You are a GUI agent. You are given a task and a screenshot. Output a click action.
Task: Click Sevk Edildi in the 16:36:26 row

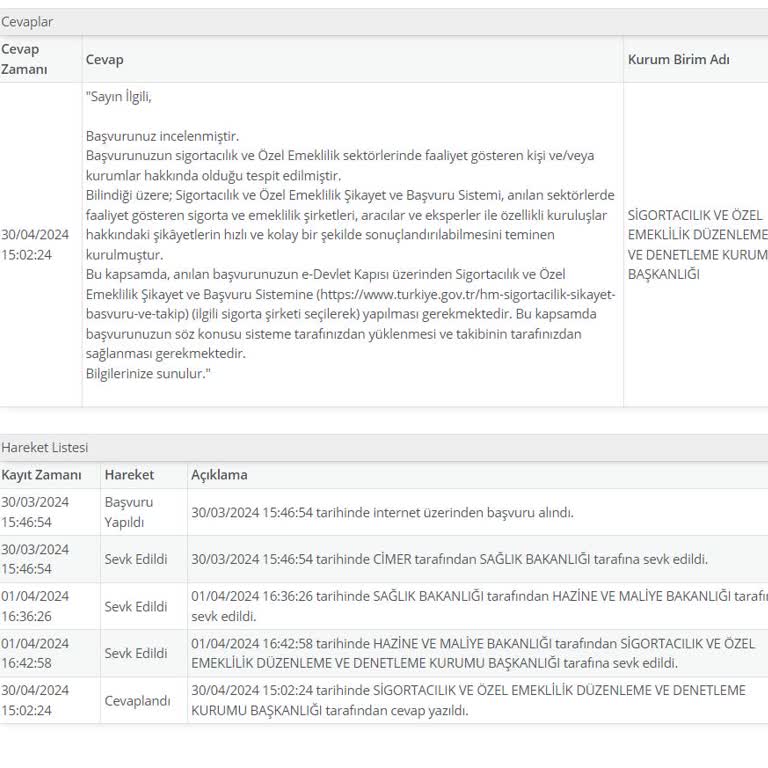click(136, 607)
